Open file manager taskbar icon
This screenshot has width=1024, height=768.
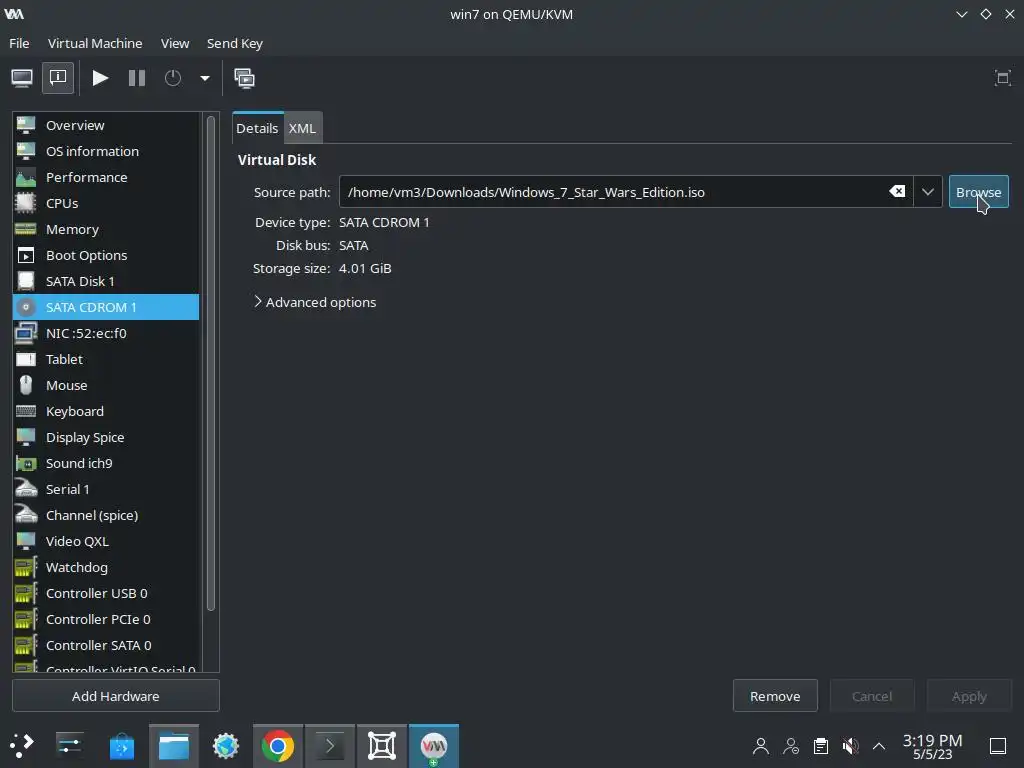[174, 746]
